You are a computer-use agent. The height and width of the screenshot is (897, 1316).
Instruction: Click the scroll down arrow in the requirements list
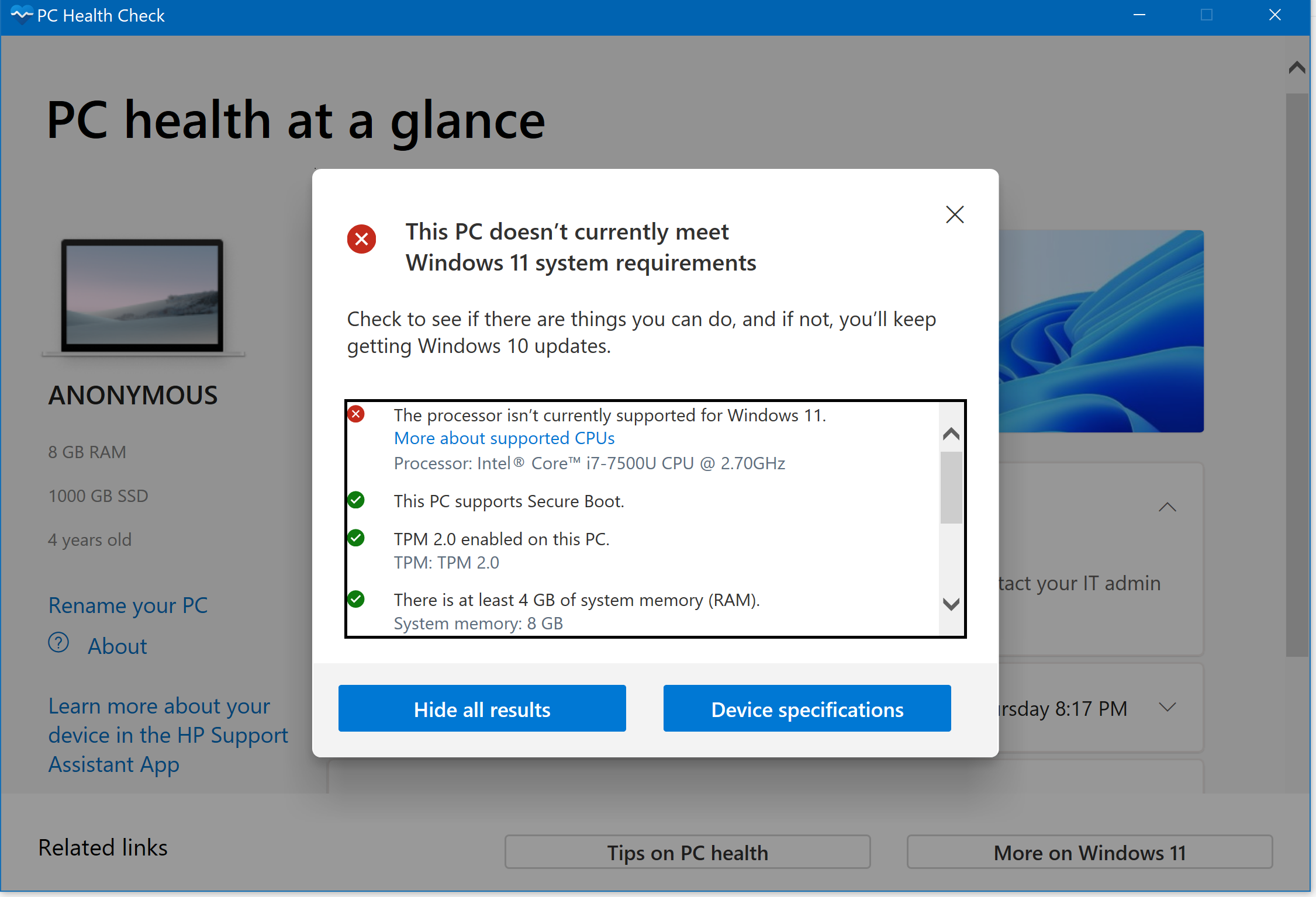click(951, 605)
